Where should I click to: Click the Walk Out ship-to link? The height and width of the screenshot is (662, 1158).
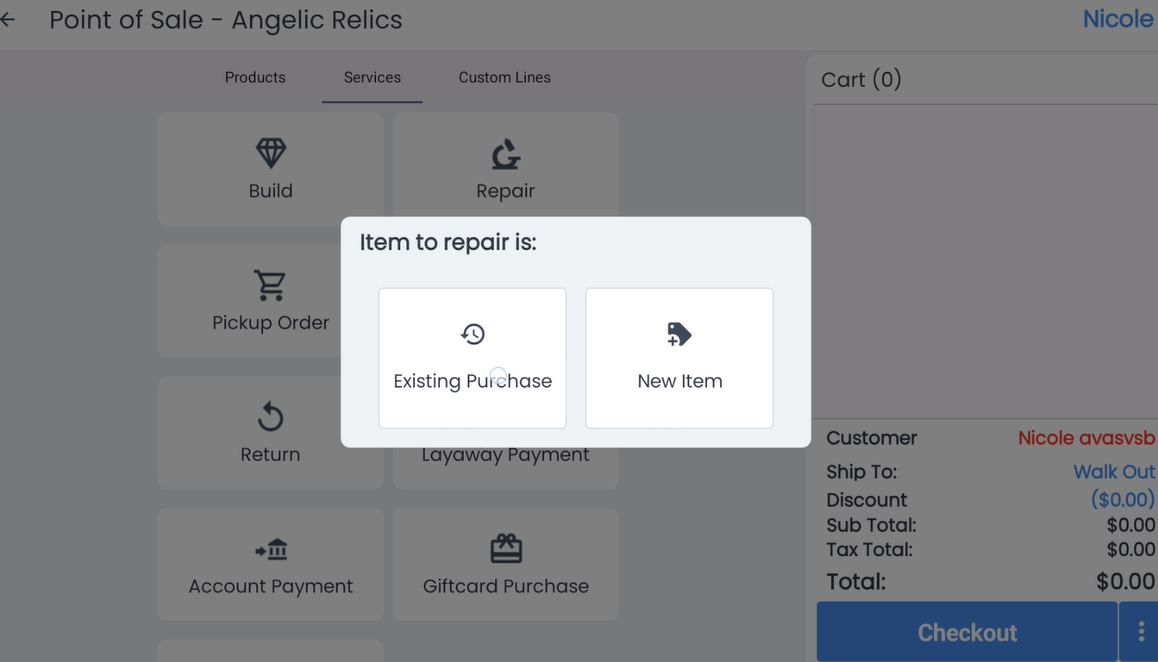point(1114,471)
